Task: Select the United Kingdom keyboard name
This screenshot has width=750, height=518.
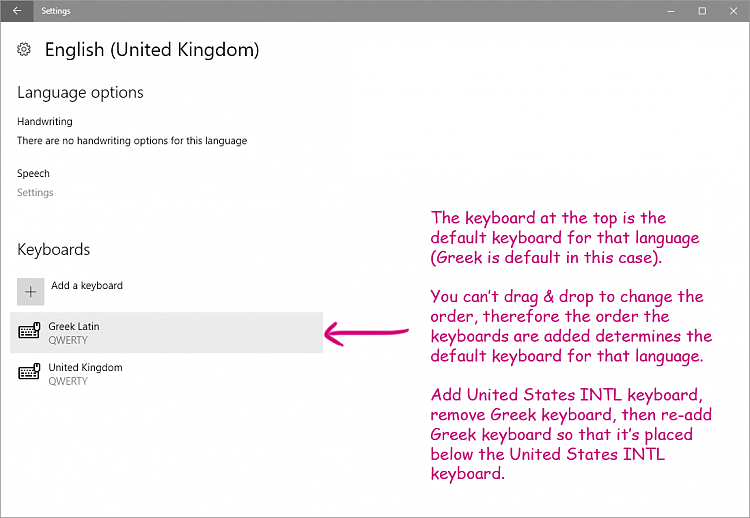Action: (85, 368)
